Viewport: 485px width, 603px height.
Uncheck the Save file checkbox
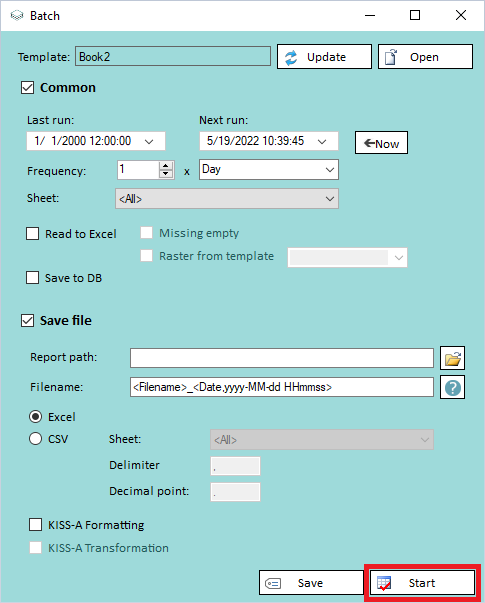(27, 320)
